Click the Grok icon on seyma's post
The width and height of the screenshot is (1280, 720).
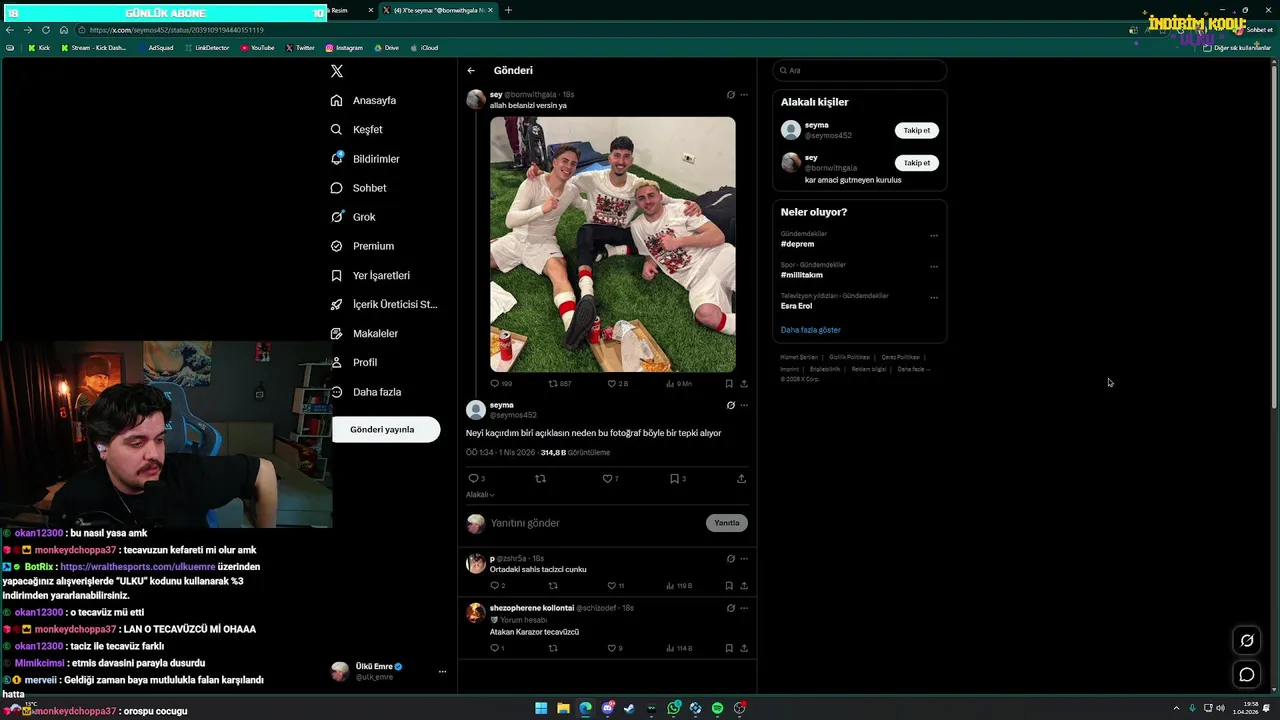[731, 405]
